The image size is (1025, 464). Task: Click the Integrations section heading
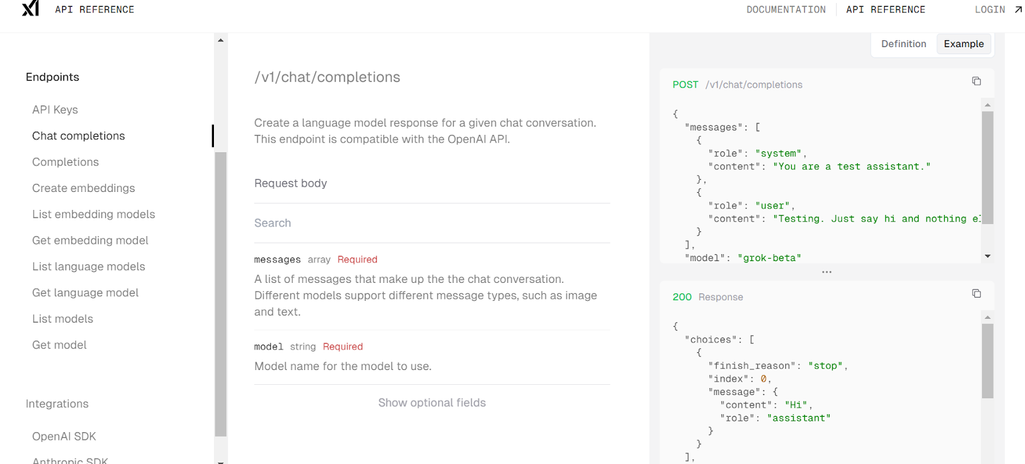pos(57,404)
